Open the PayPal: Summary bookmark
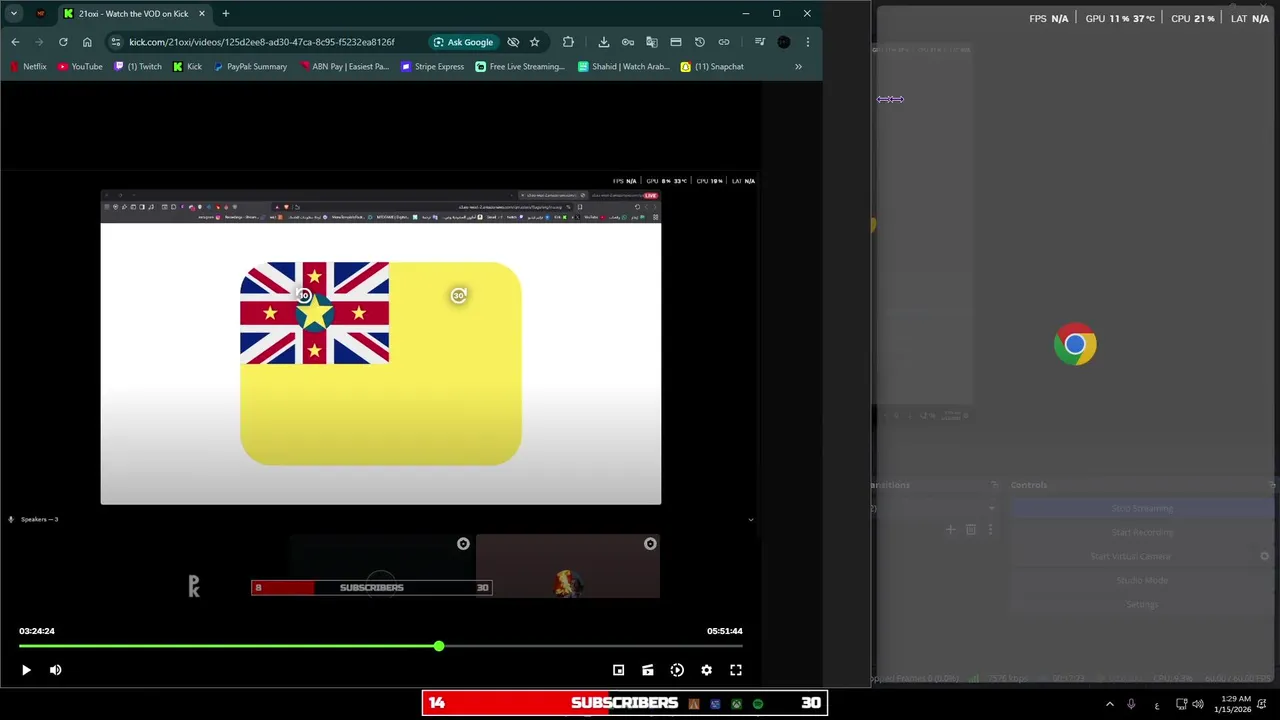 pos(250,67)
